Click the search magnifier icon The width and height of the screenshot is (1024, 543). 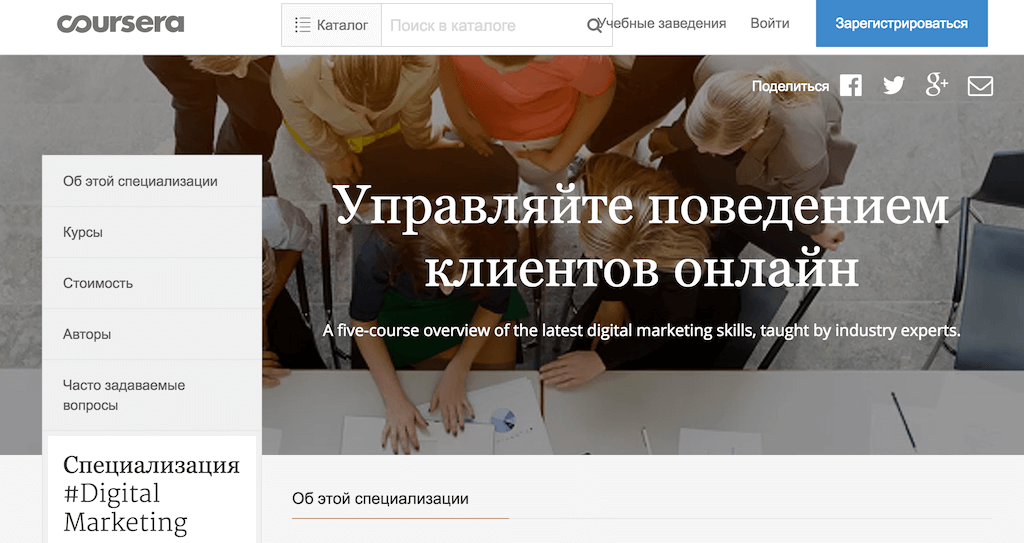(594, 25)
